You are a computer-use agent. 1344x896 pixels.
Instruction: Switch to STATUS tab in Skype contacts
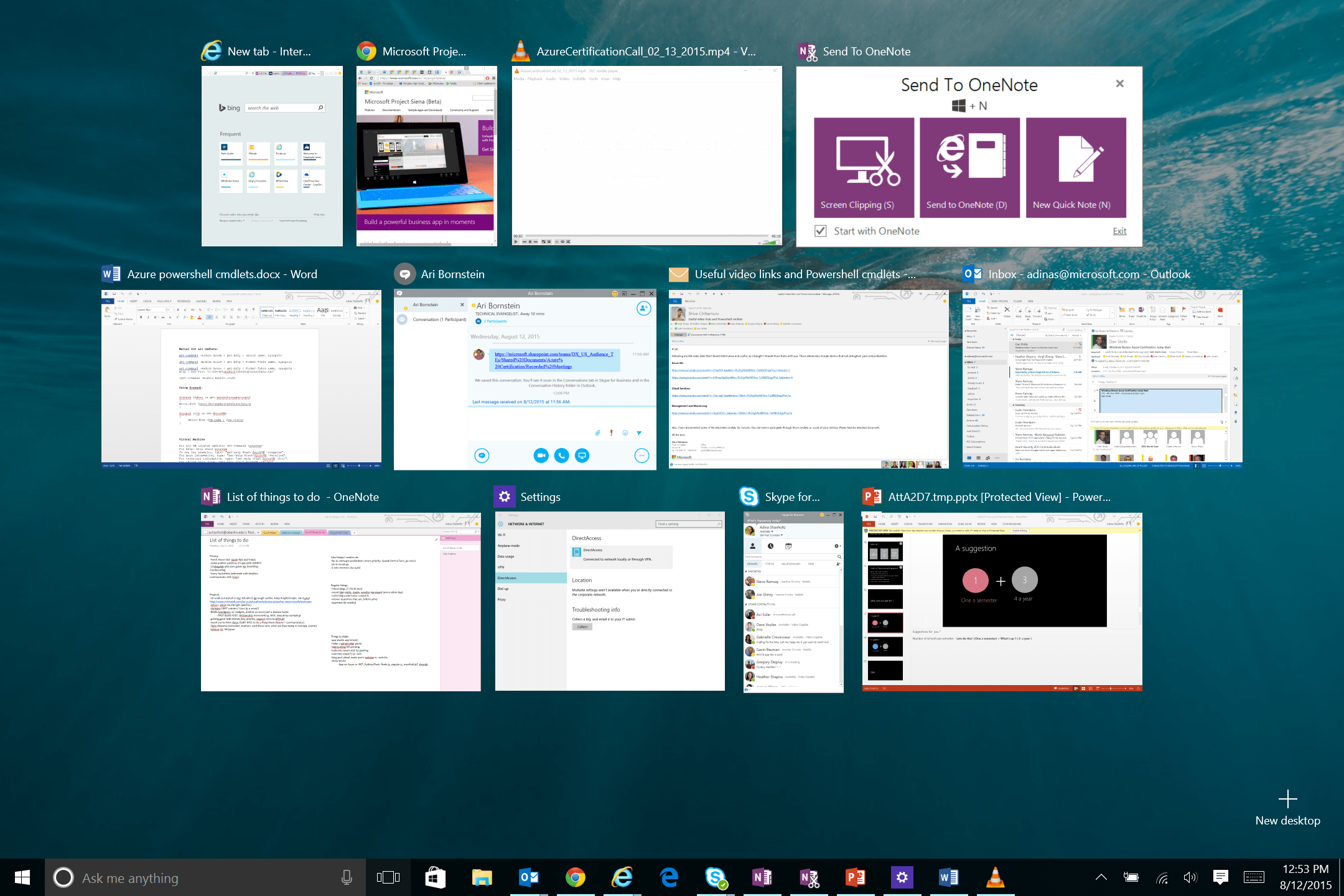point(770,564)
